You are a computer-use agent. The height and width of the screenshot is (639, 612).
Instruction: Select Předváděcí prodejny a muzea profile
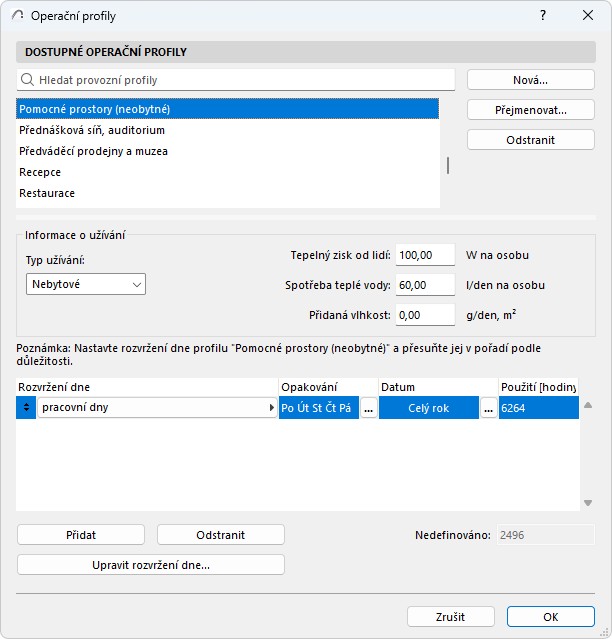228,151
